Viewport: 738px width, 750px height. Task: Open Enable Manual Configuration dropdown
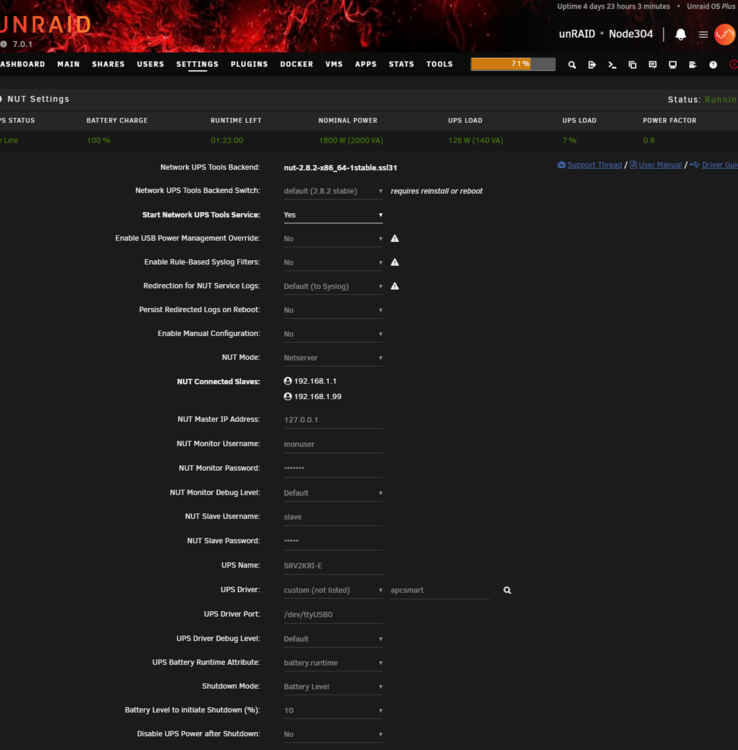coord(333,334)
